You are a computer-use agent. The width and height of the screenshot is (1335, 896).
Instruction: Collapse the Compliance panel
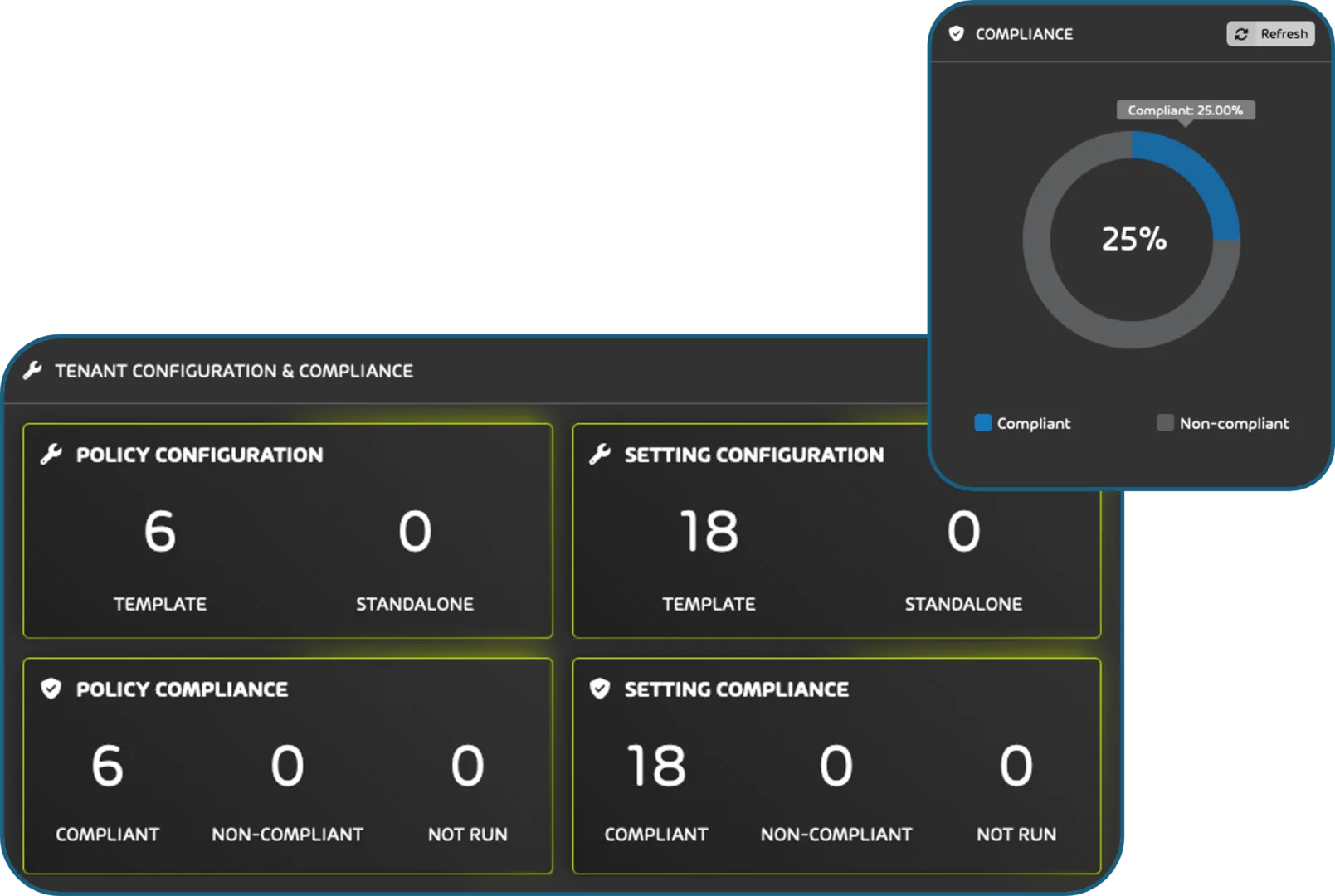[1024, 34]
